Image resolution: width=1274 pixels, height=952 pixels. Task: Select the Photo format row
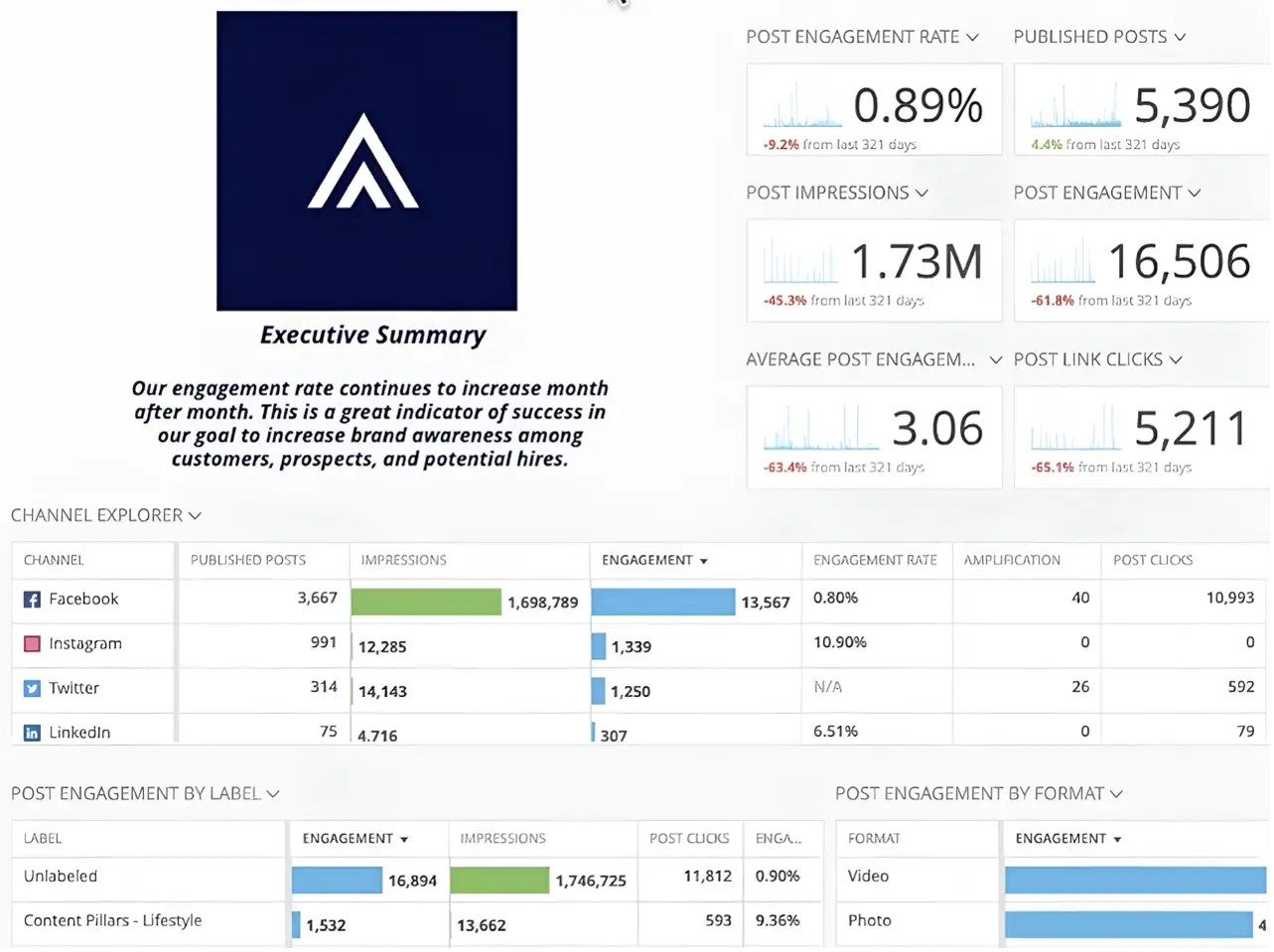[x=1054, y=924]
